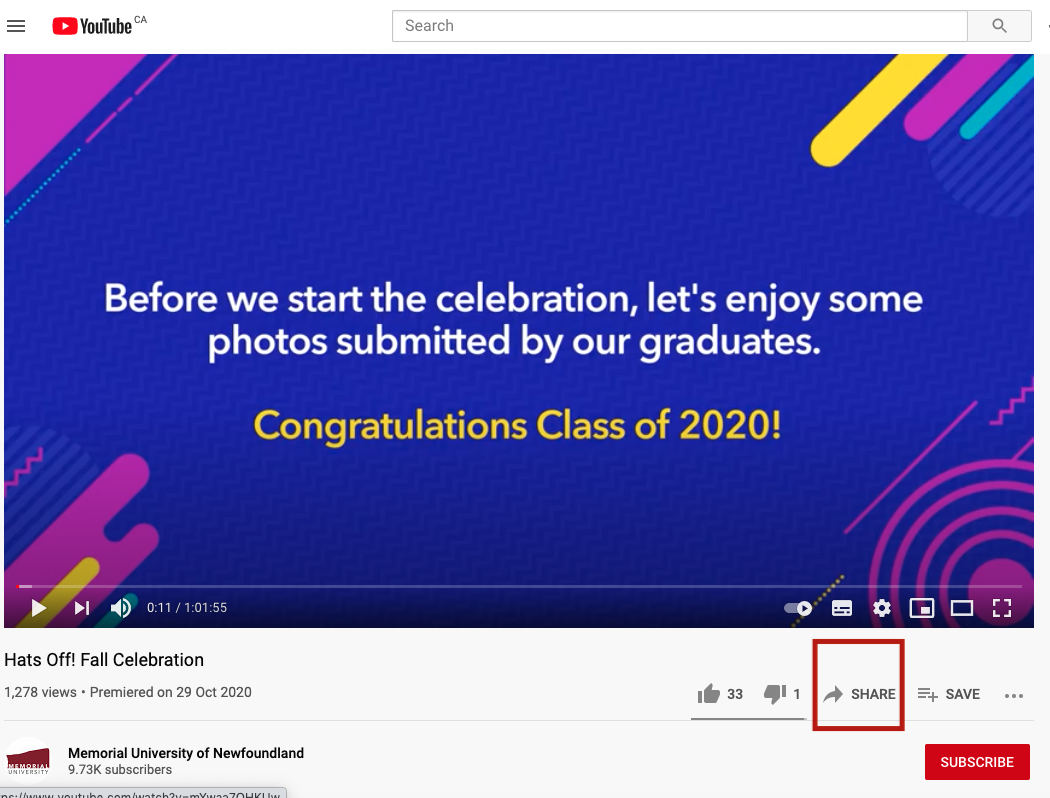Like the video with thumbs up
The image size is (1050, 798).
720,694
